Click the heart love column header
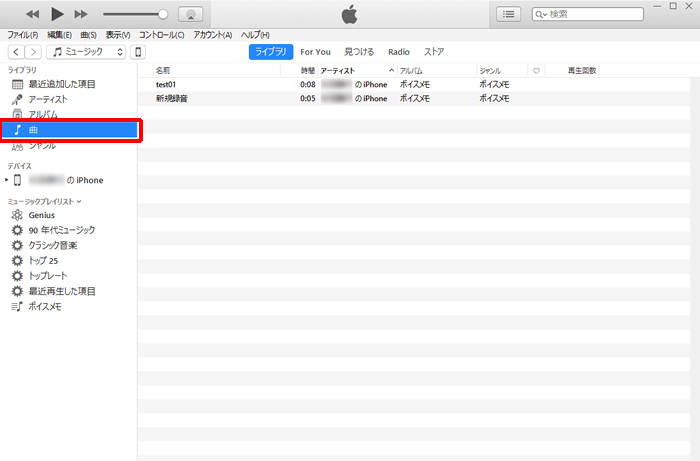This screenshot has height=461, width=700. click(x=536, y=71)
